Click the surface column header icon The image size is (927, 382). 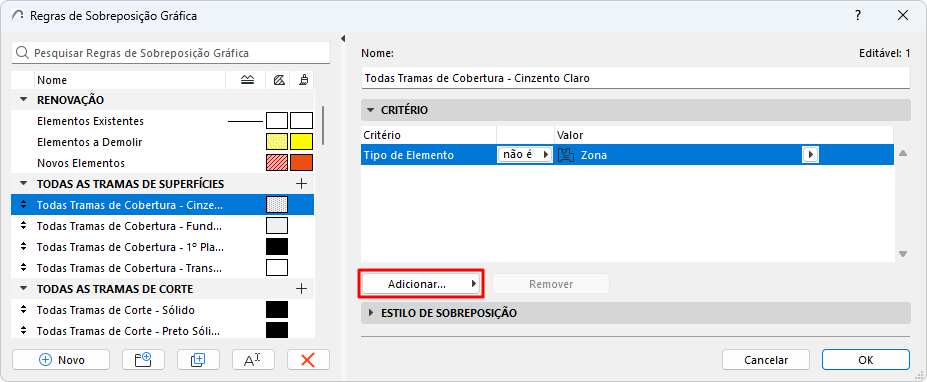tap(303, 80)
